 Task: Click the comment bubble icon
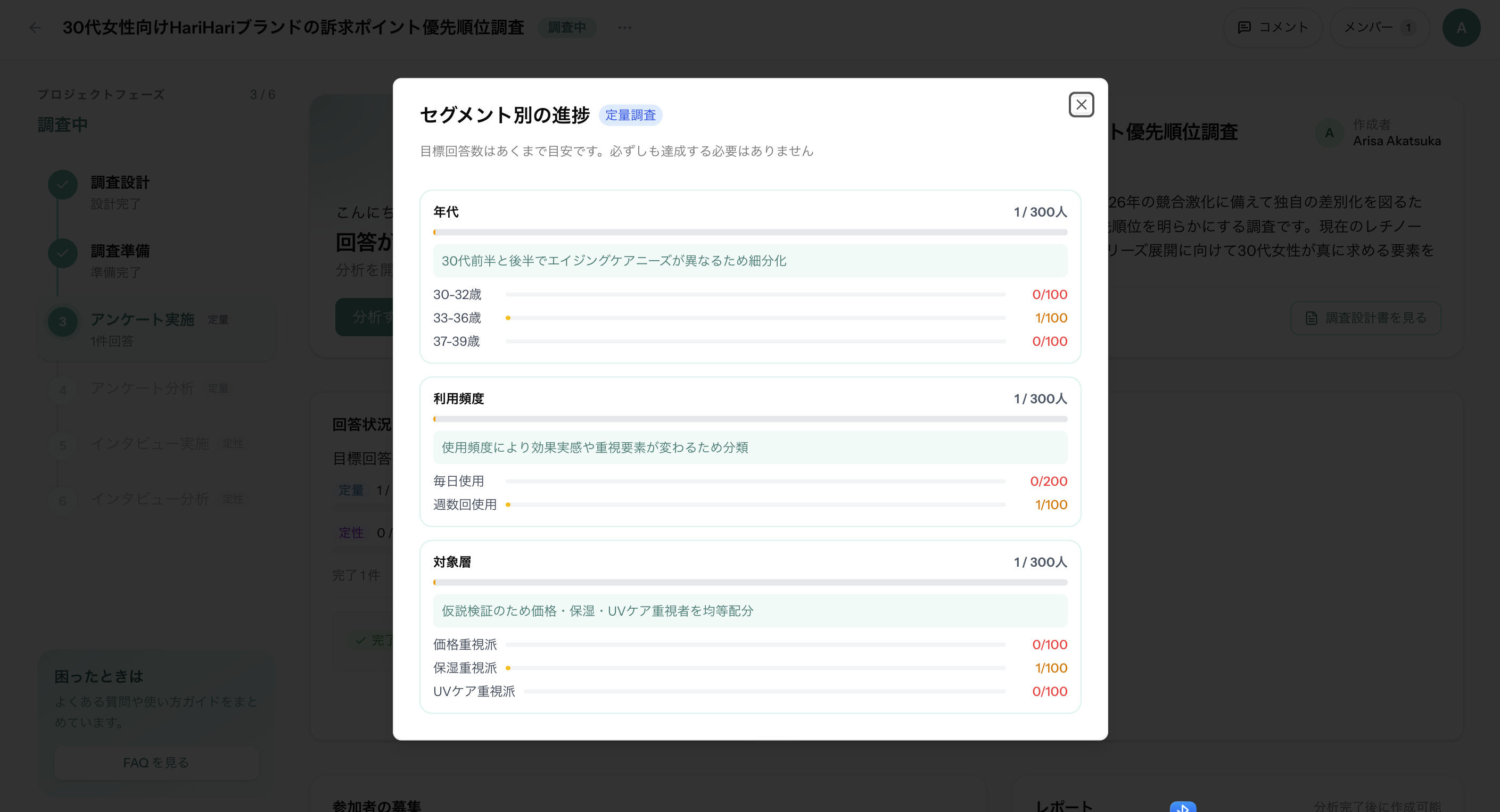point(1244,27)
